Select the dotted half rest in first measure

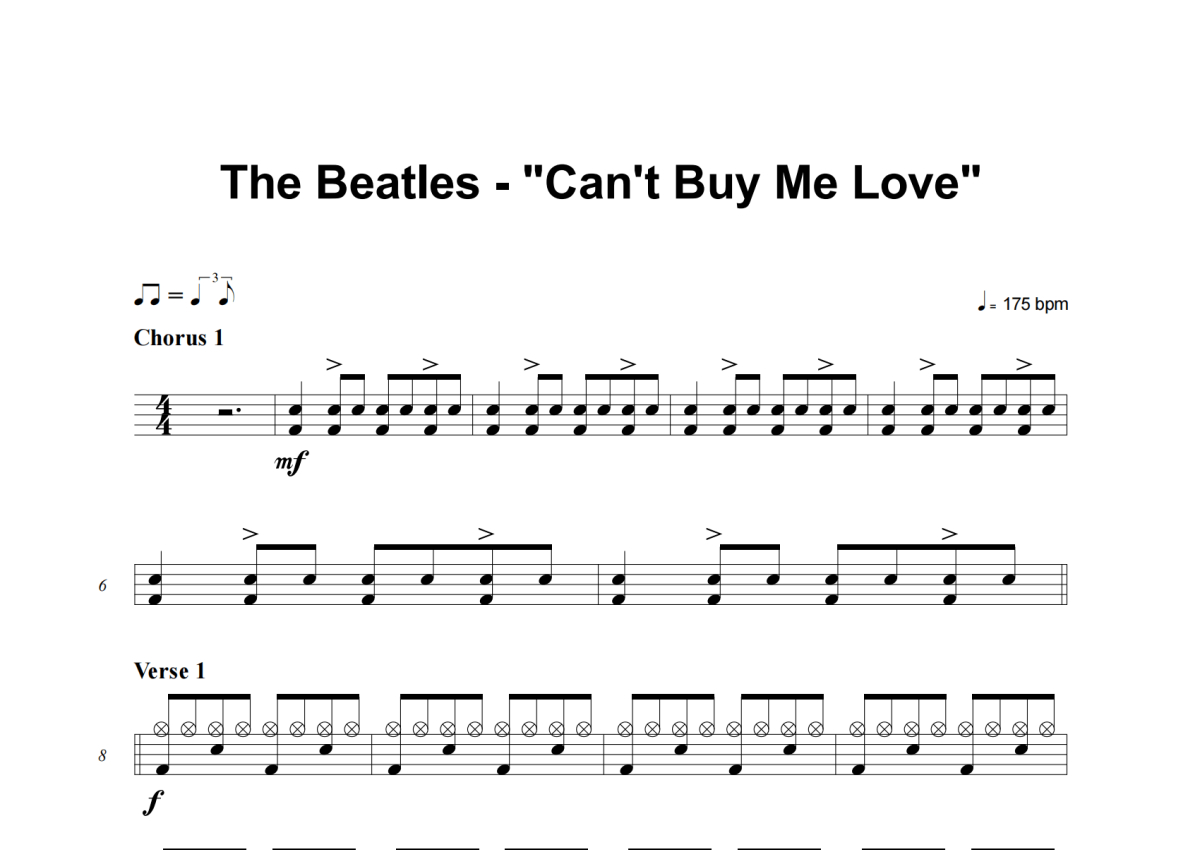[227, 411]
